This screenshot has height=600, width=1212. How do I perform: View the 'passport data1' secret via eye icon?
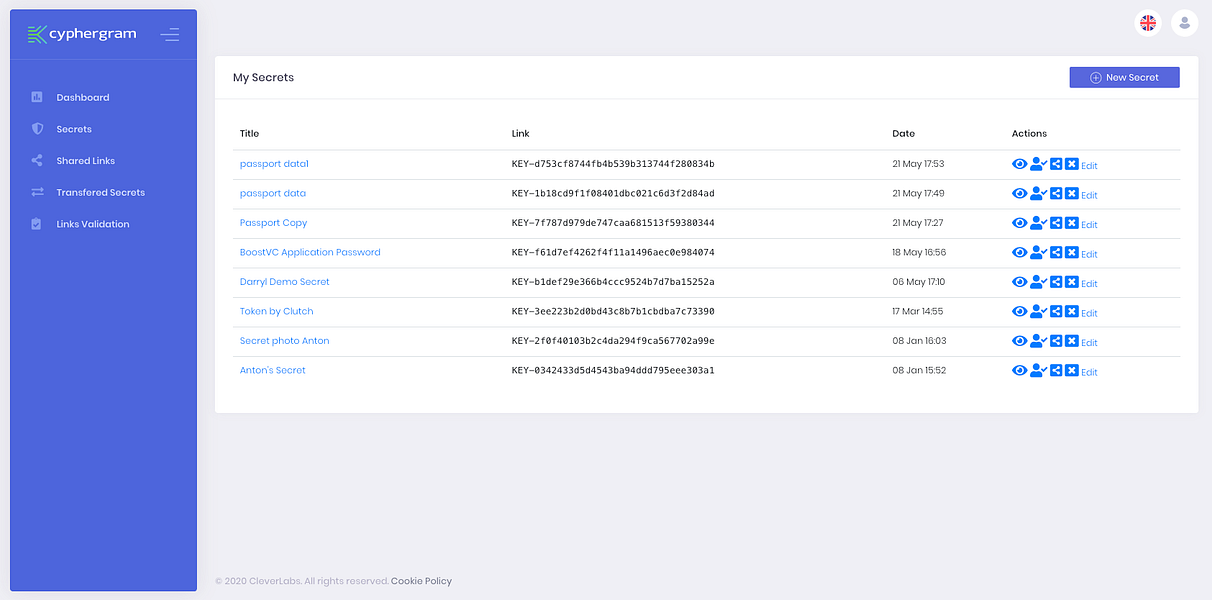pos(1019,164)
